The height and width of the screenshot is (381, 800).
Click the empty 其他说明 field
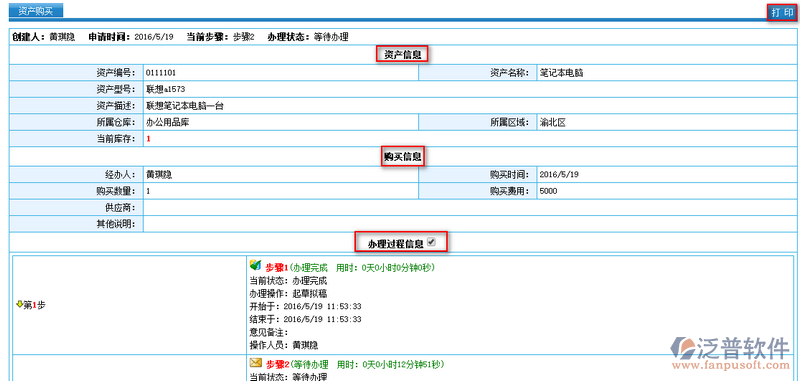pos(469,223)
